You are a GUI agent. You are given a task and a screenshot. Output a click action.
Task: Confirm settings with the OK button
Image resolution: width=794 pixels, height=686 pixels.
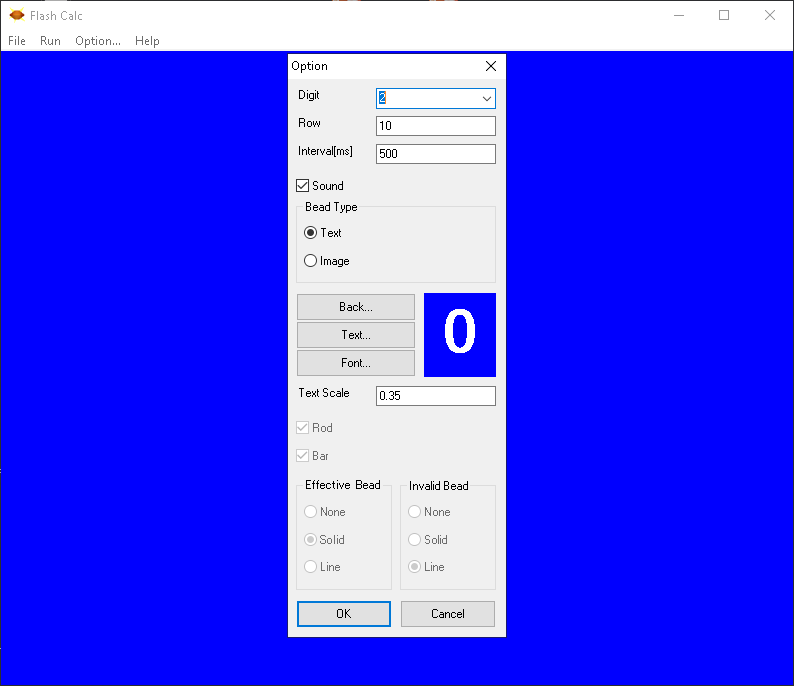pos(344,614)
